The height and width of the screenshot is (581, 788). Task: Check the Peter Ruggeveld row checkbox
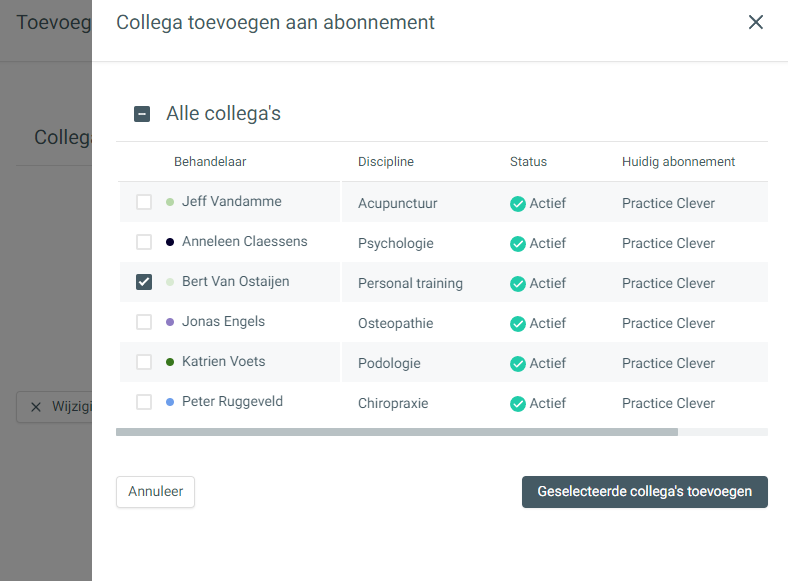(x=144, y=402)
